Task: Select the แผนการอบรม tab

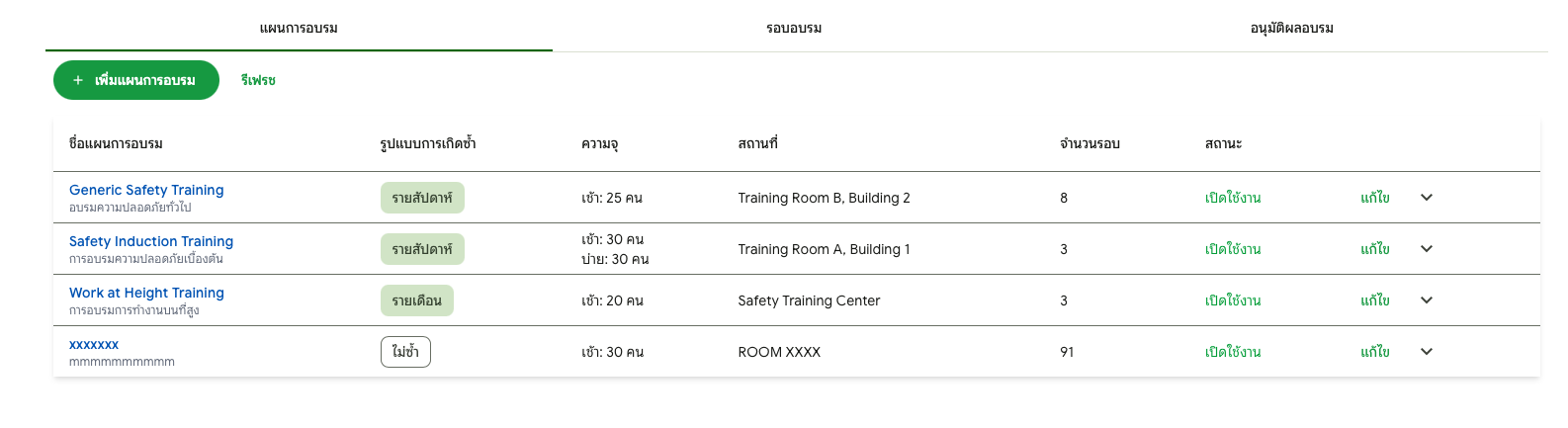Action: (x=299, y=28)
